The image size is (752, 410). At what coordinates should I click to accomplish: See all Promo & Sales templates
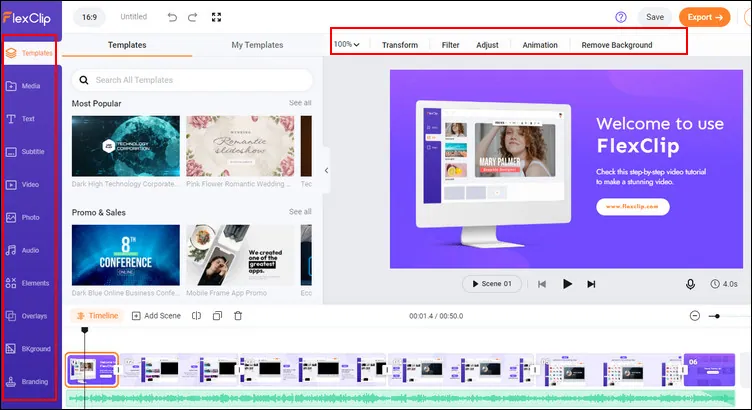click(300, 211)
